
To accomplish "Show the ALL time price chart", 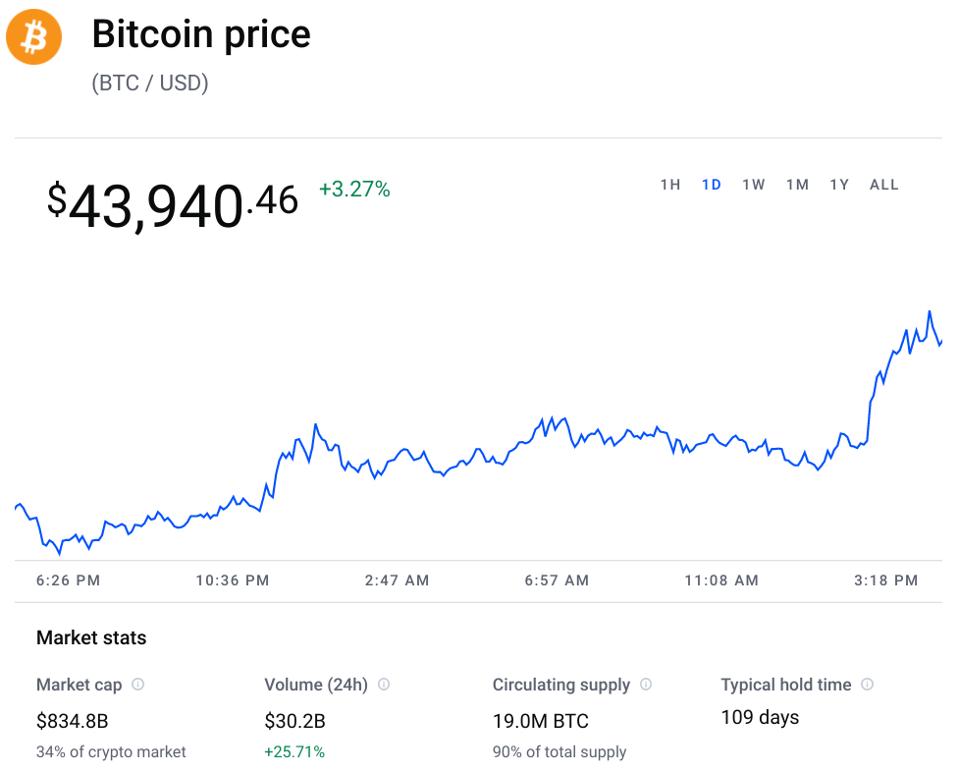I will 884,185.
